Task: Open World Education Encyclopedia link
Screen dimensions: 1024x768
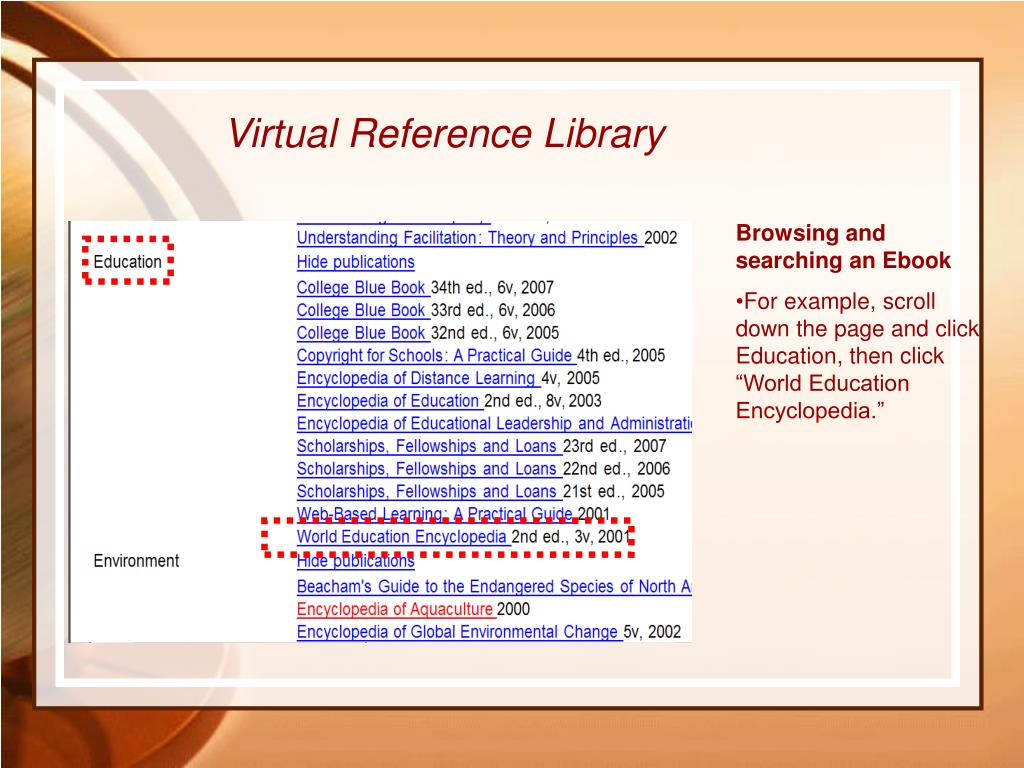Action: pyautogui.click(x=402, y=537)
